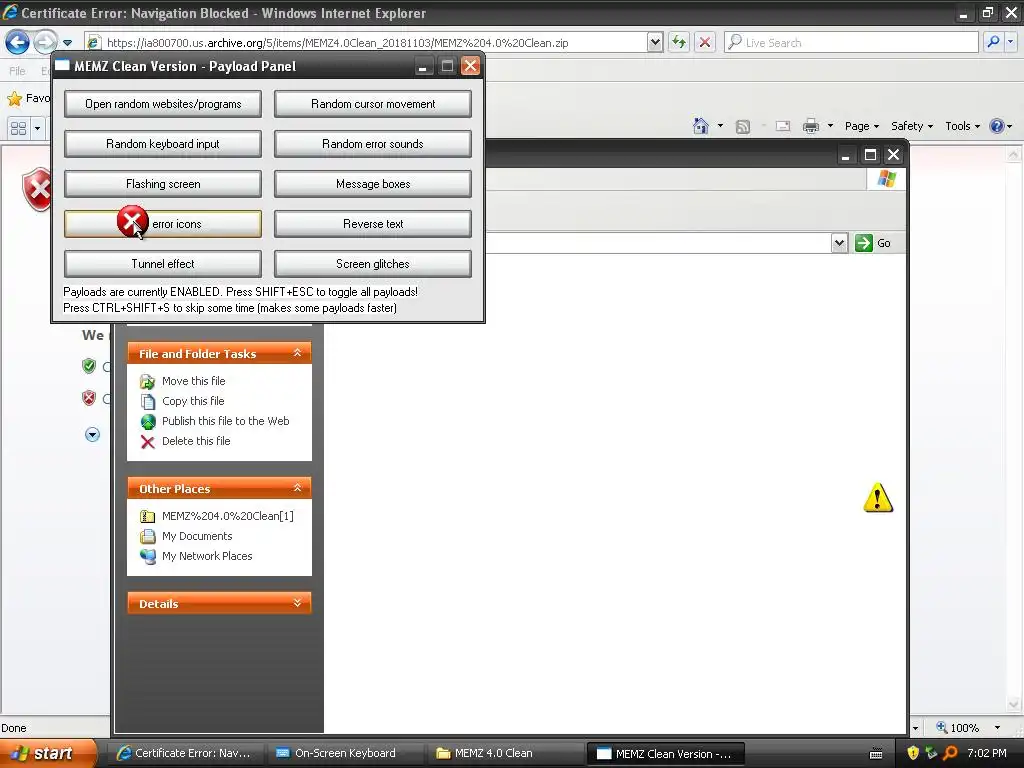Click the small red shield icon
Screen dimensions: 1024x768
click(x=89, y=398)
